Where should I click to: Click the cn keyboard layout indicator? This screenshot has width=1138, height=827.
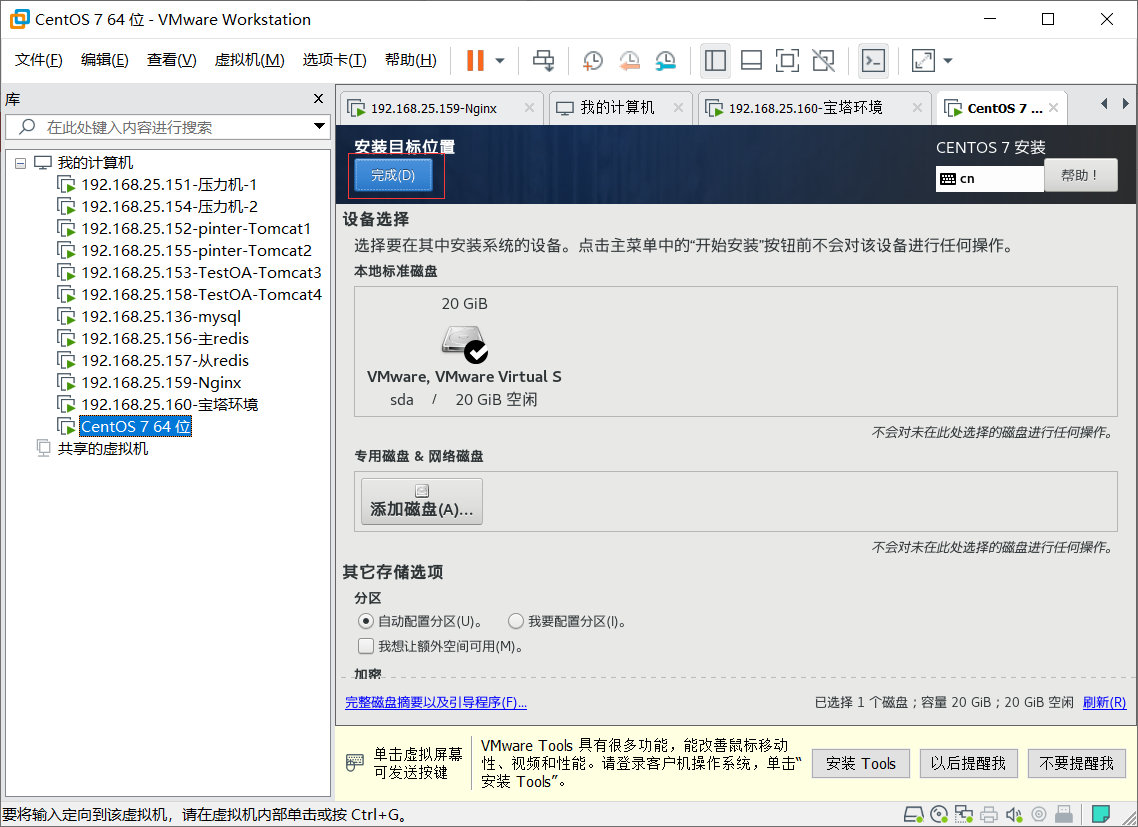pyautogui.click(x=989, y=179)
